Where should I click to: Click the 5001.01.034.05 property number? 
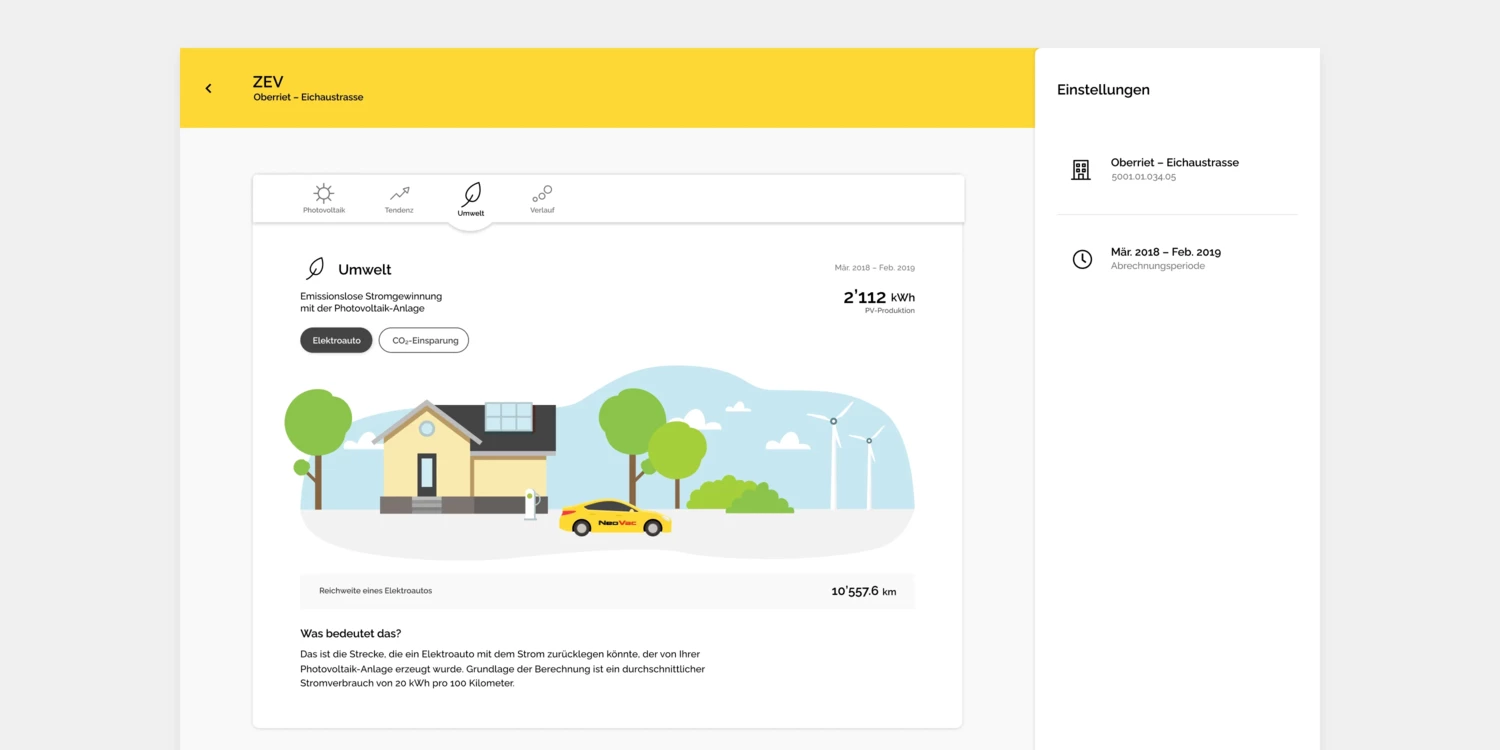(1143, 177)
